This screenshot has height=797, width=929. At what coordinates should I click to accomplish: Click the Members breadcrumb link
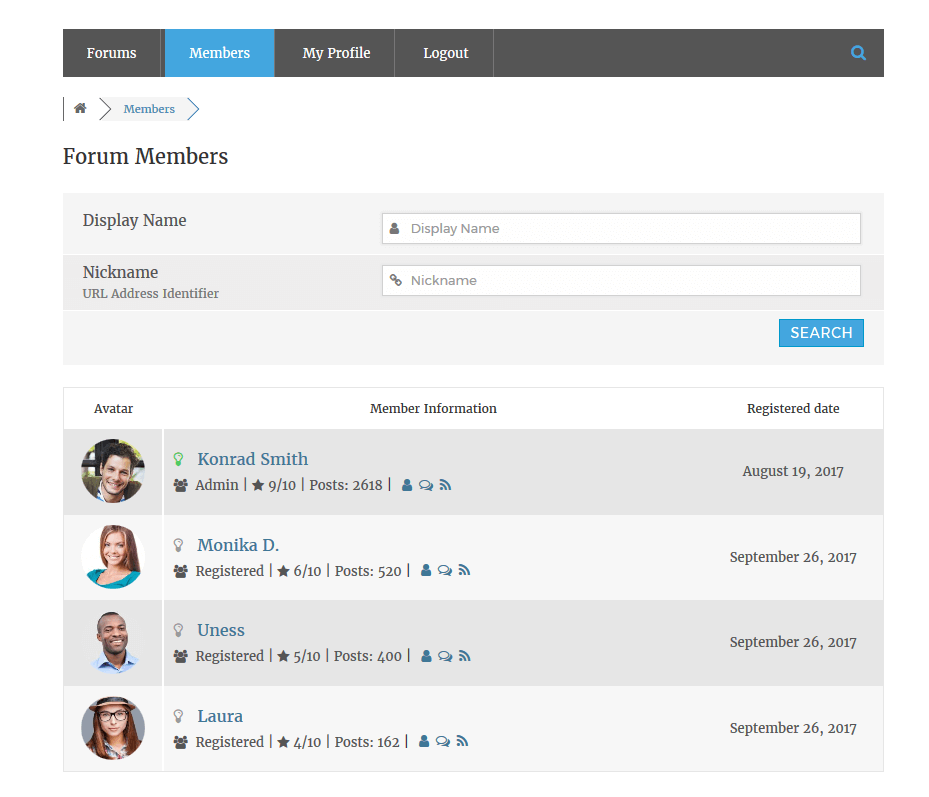[149, 109]
